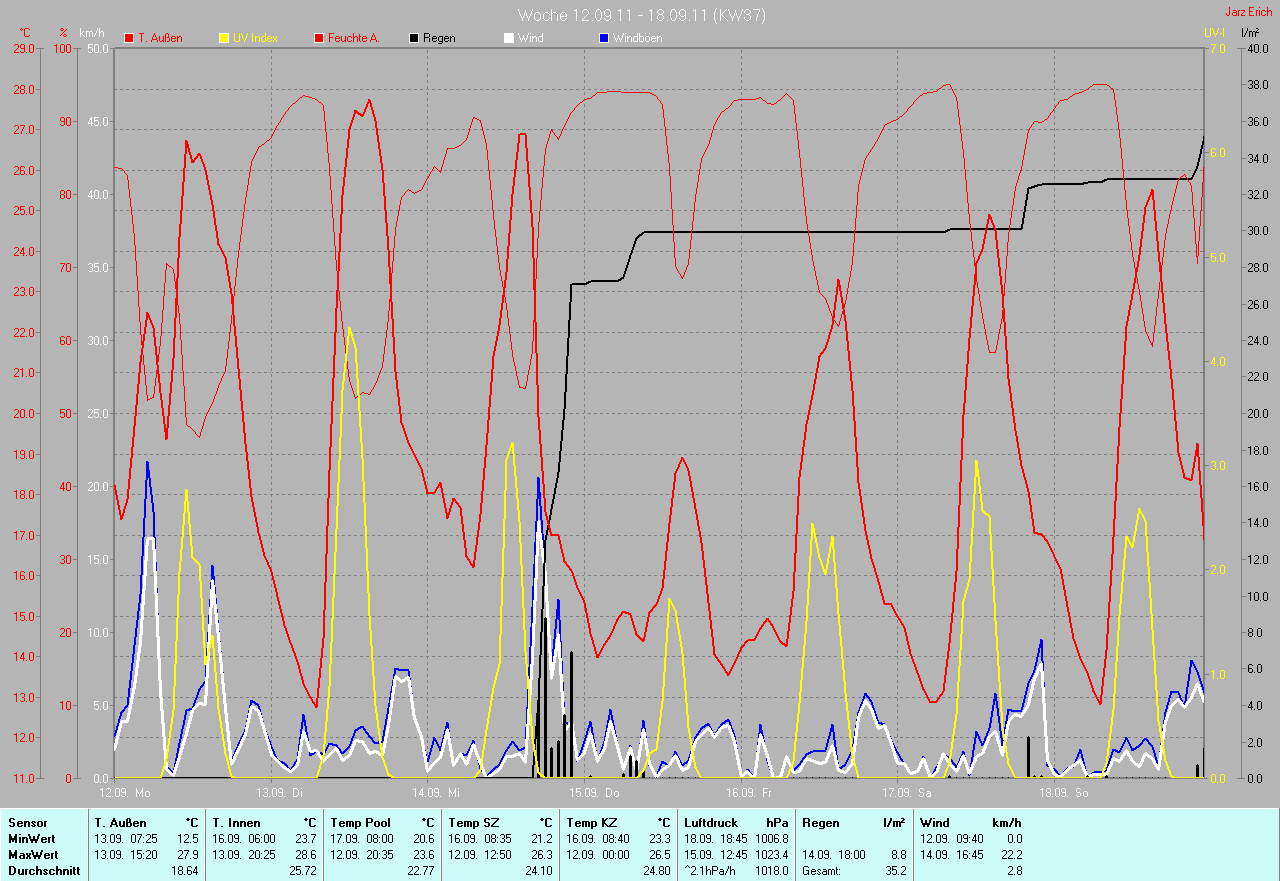Image resolution: width=1280 pixels, height=881 pixels.
Task: Select the 'Temp SZ' column header
Action: 473,822
